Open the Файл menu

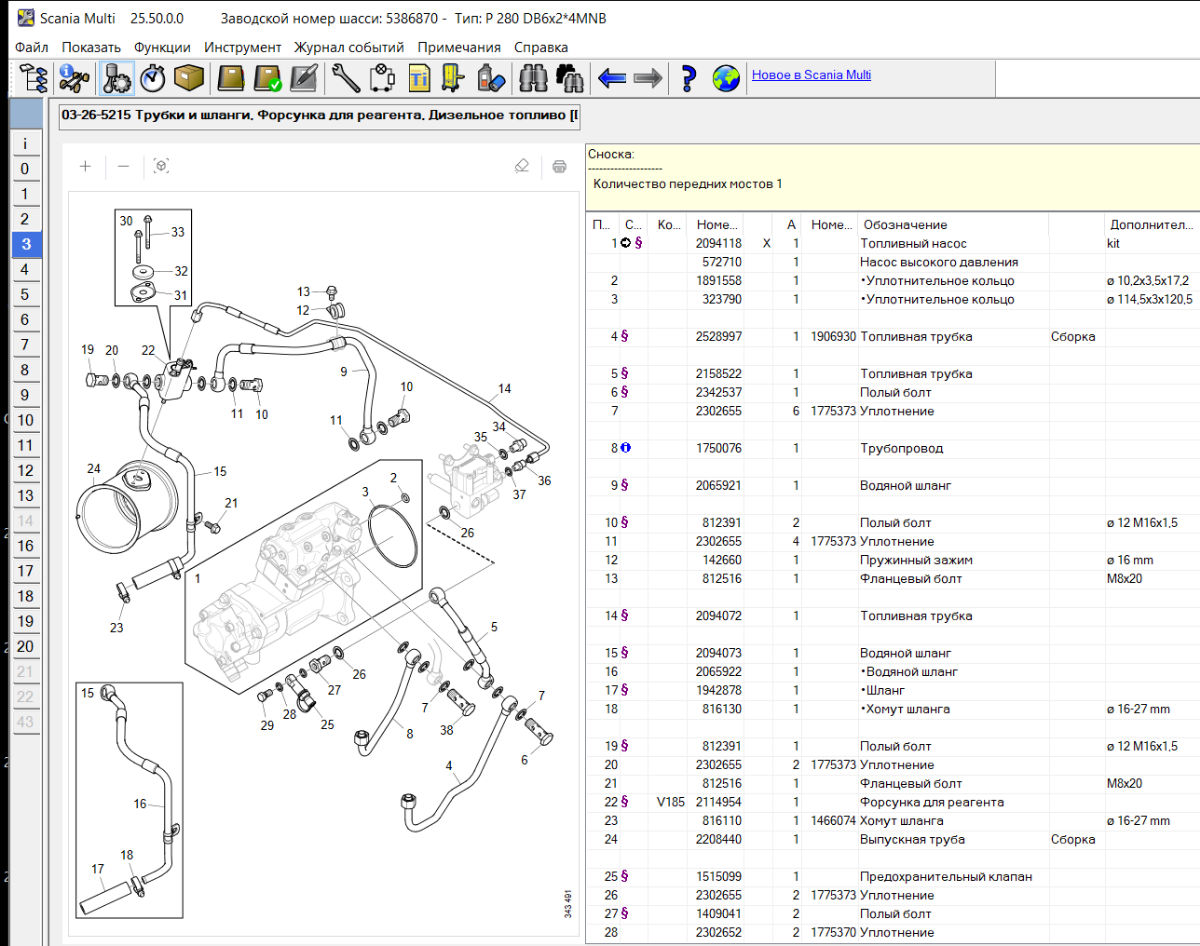[x=32, y=47]
